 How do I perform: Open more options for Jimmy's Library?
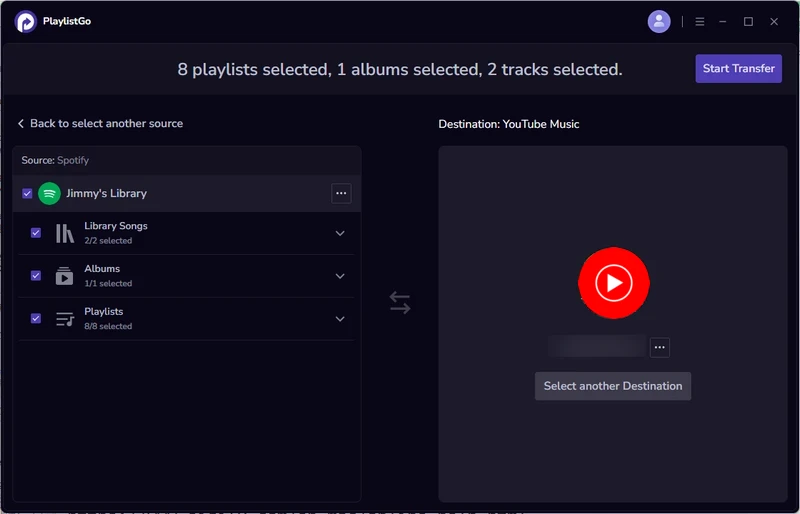[x=341, y=193]
